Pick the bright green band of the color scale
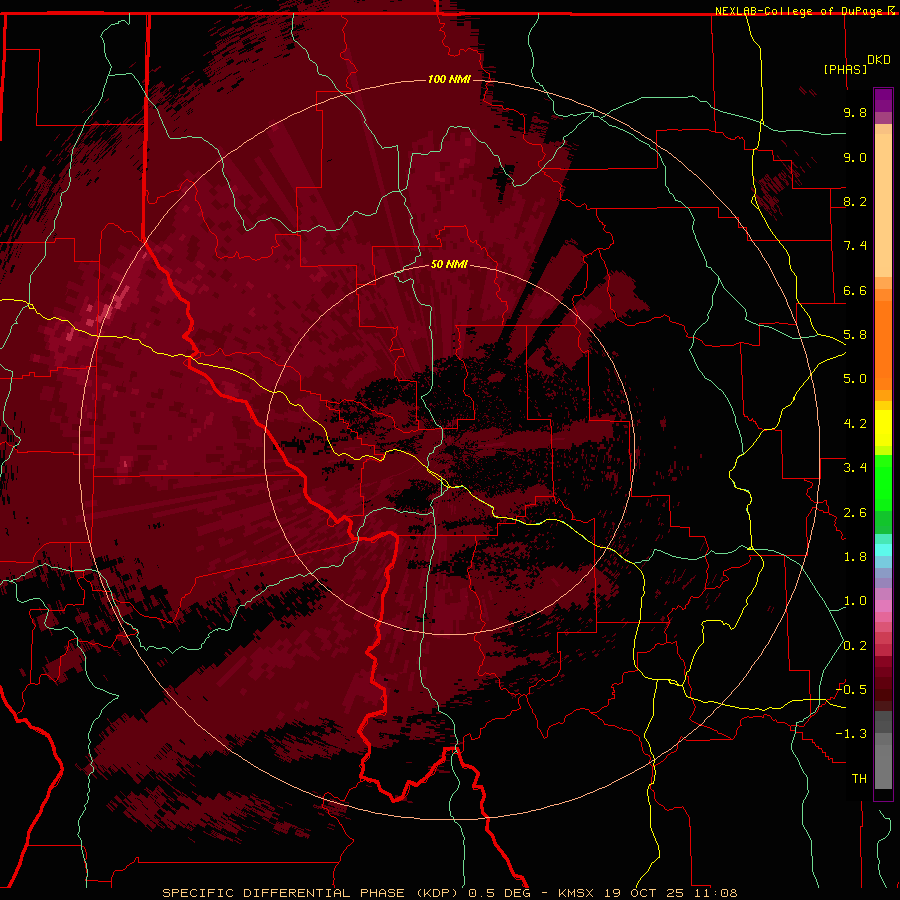This screenshot has height=900, width=900. click(883, 483)
